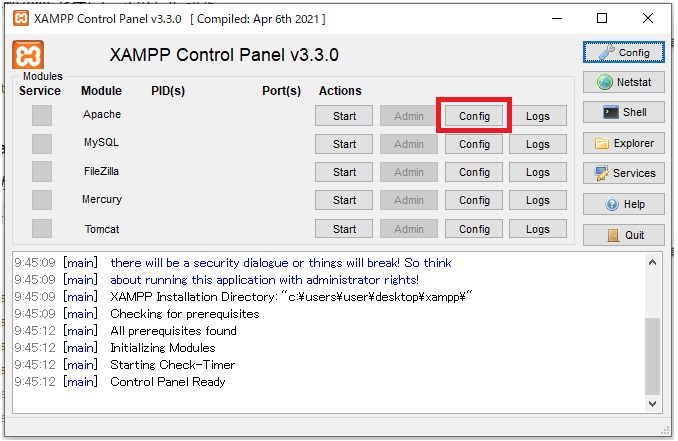Quit the XAMPP Control Panel

pyautogui.click(x=623, y=235)
